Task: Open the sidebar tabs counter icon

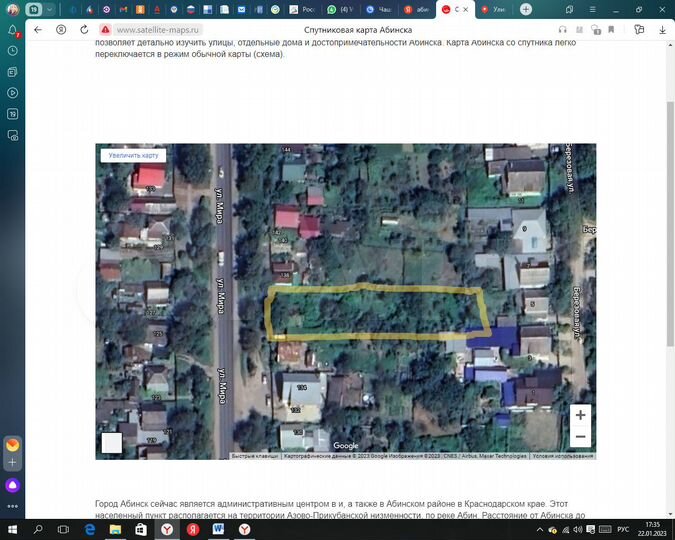Action: click(12, 114)
